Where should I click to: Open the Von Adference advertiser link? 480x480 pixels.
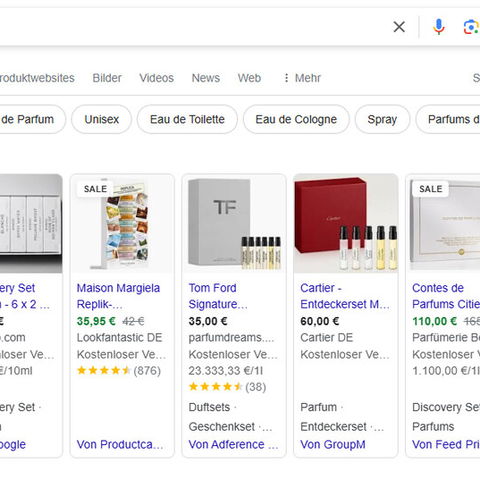(233, 444)
